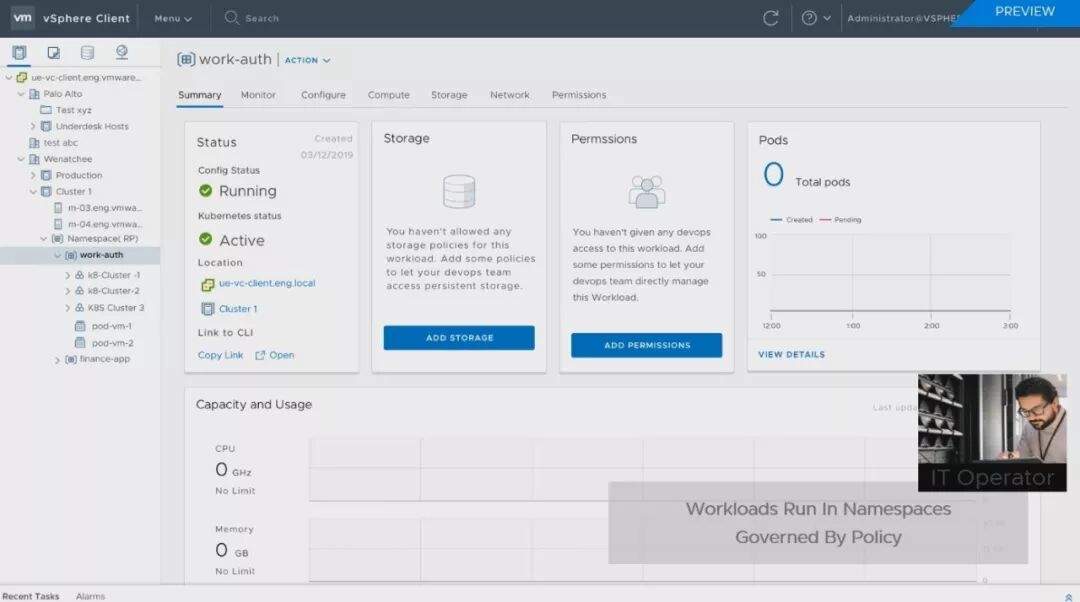Open the Administrator user menu
Viewport: 1080px width, 602px height.
(902, 19)
